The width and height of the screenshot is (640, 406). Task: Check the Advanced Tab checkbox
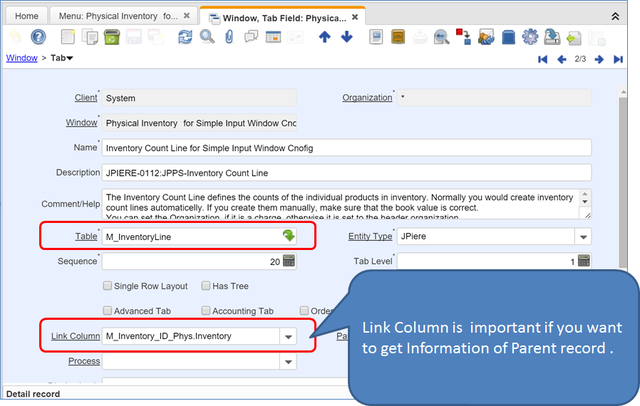click(109, 311)
